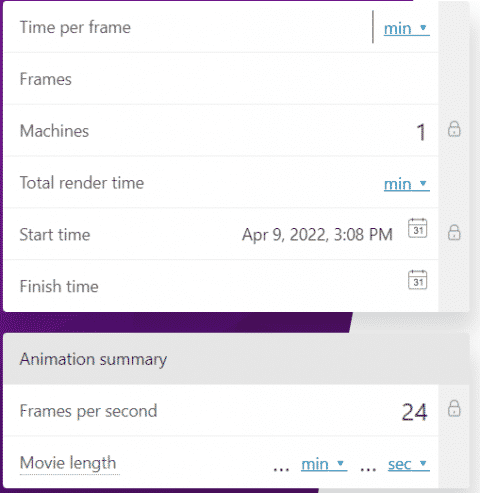
Task: Click the Total render time value field
Action: tap(265, 183)
